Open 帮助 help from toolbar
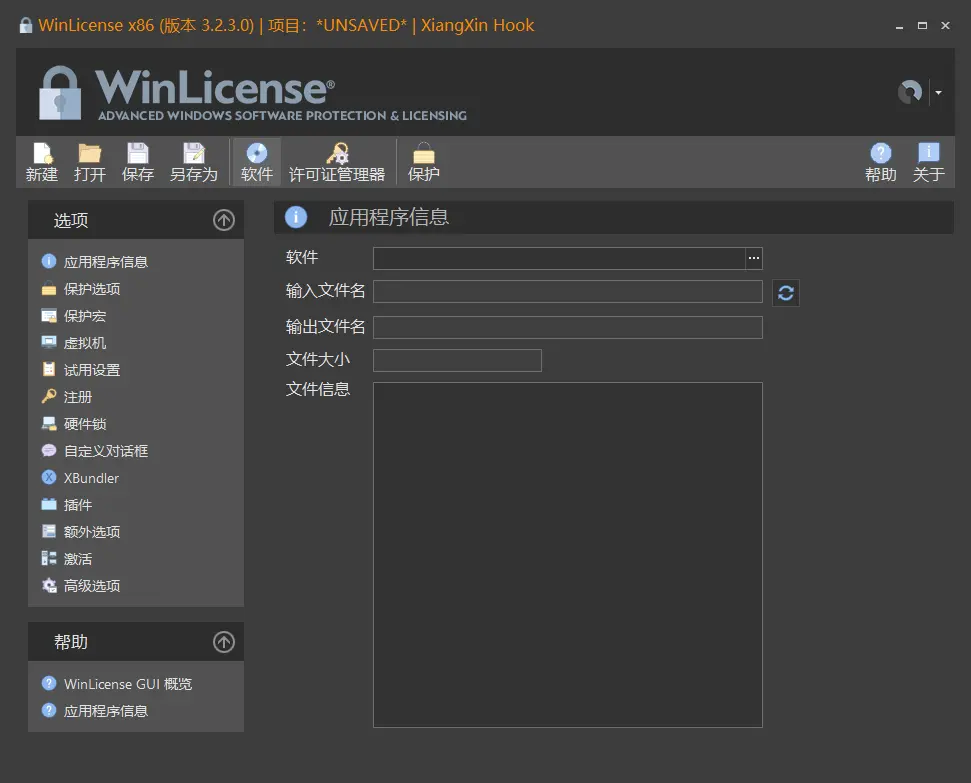Screen dimensions: 971x783 coord(881,162)
